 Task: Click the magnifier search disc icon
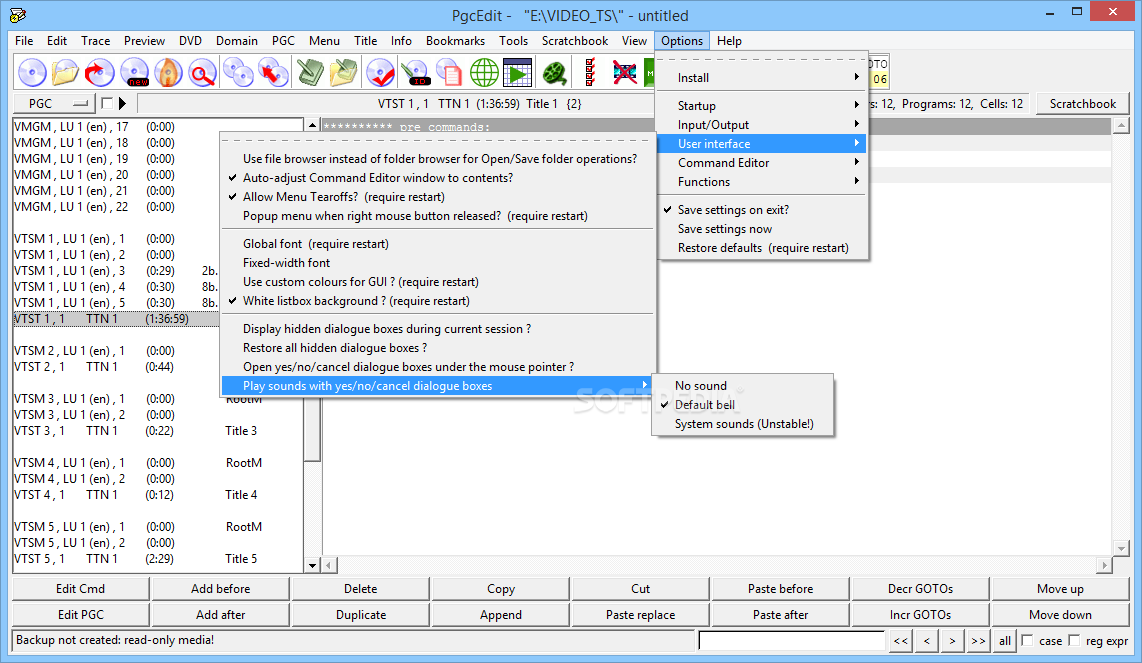tap(202, 73)
